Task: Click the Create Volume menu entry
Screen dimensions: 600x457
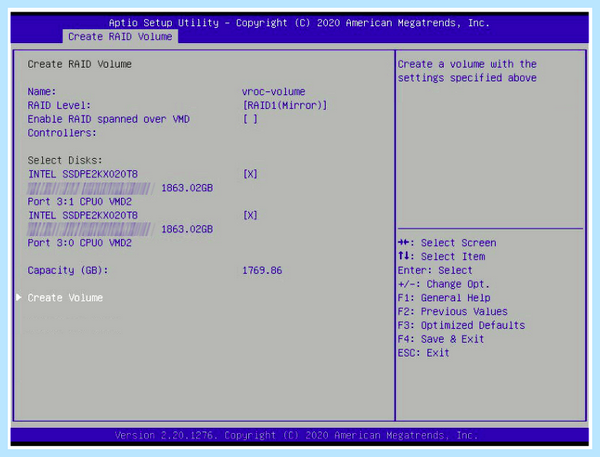Action: [65, 298]
